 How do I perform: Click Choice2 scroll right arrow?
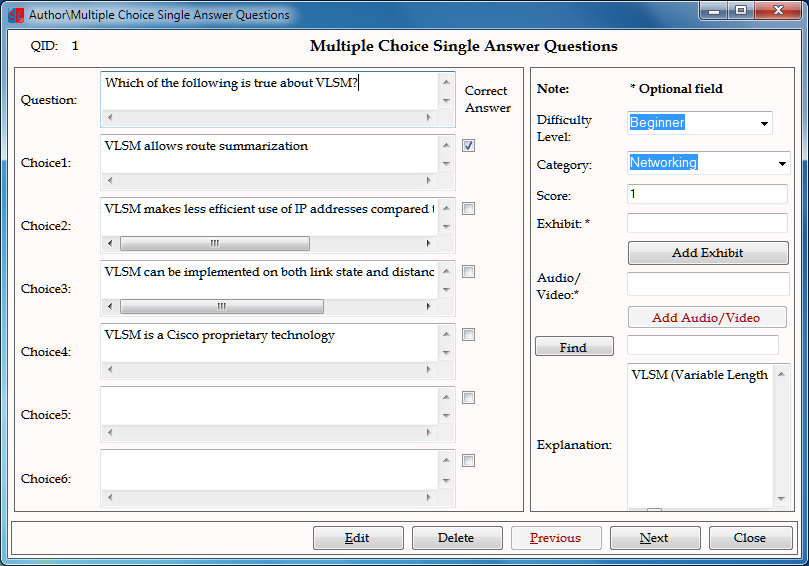428,243
